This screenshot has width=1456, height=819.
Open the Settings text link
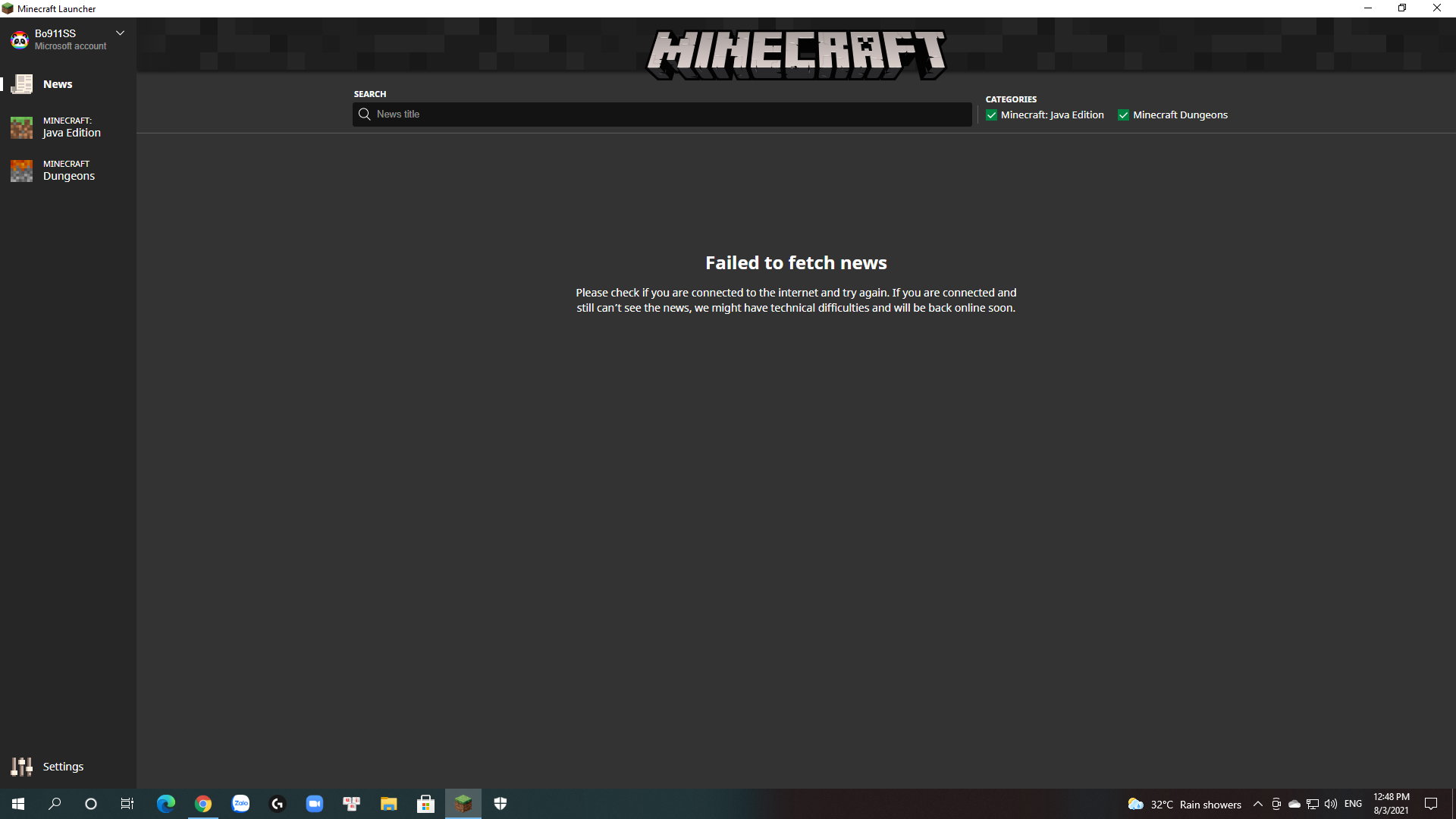tap(63, 767)
